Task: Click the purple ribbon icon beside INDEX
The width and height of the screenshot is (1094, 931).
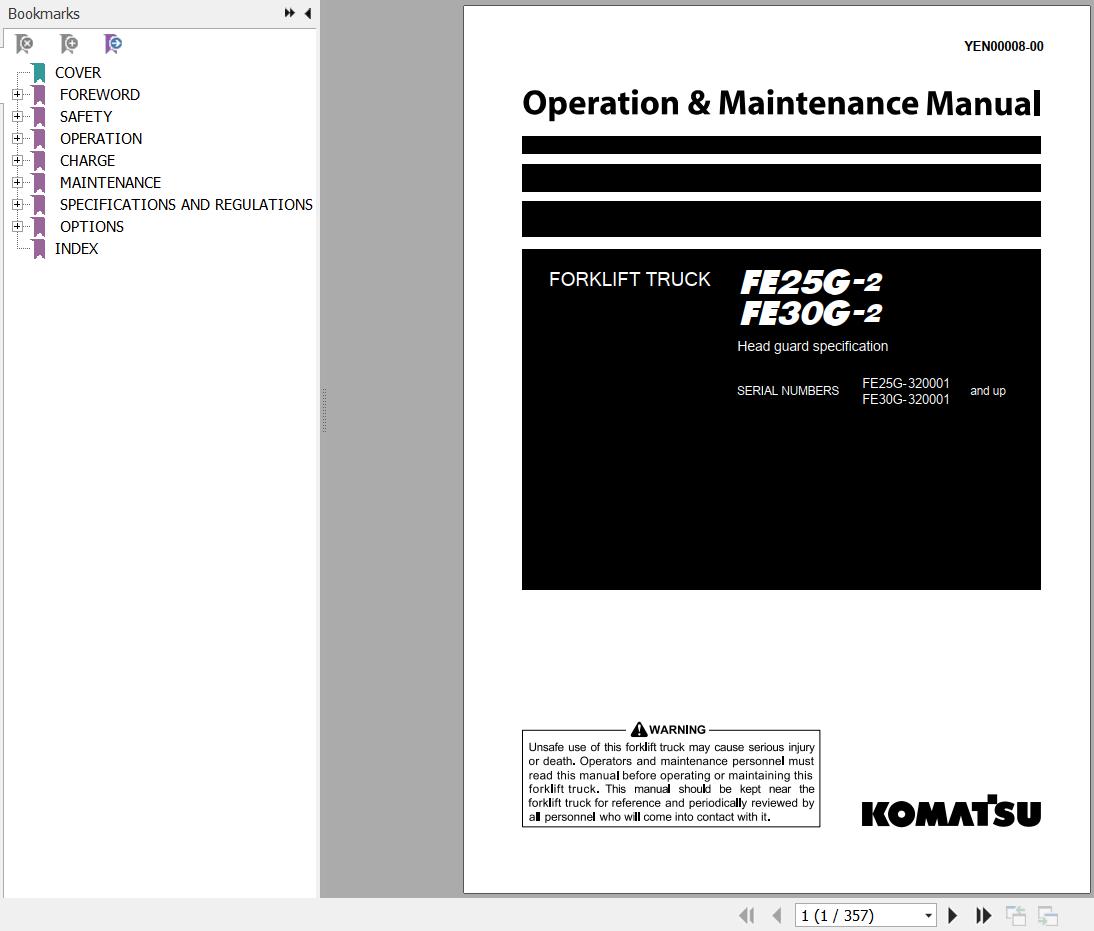Action: [x=39, y=248]
